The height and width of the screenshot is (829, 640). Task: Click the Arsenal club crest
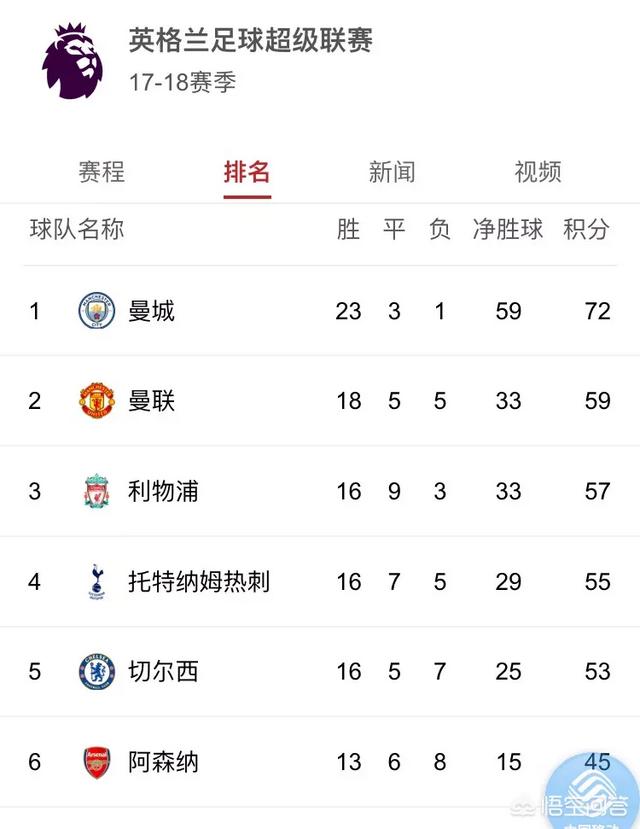tap(97, 762)
